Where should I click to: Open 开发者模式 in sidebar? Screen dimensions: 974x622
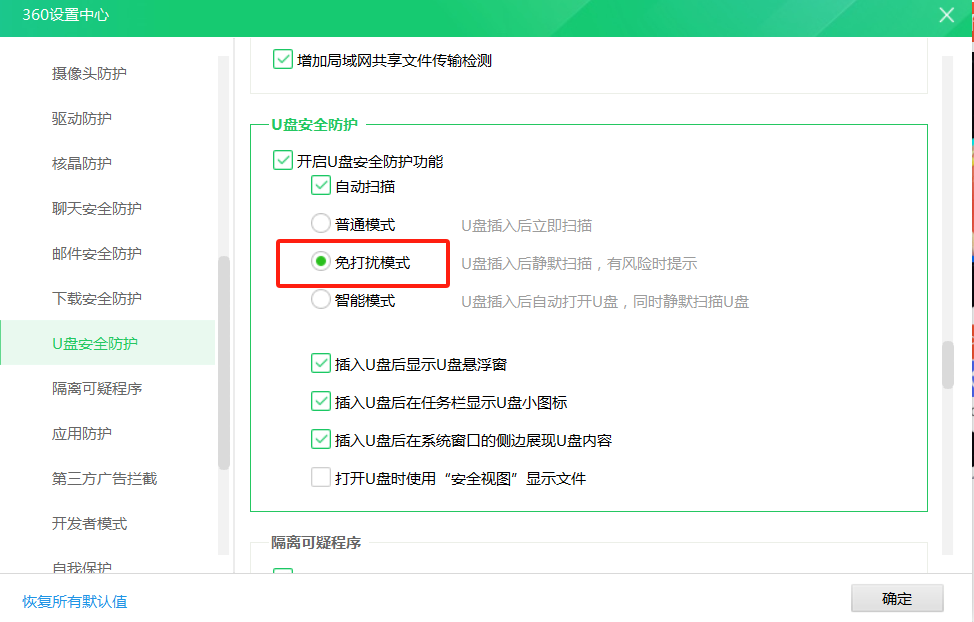pyautogui.click(x=89, y=524)
